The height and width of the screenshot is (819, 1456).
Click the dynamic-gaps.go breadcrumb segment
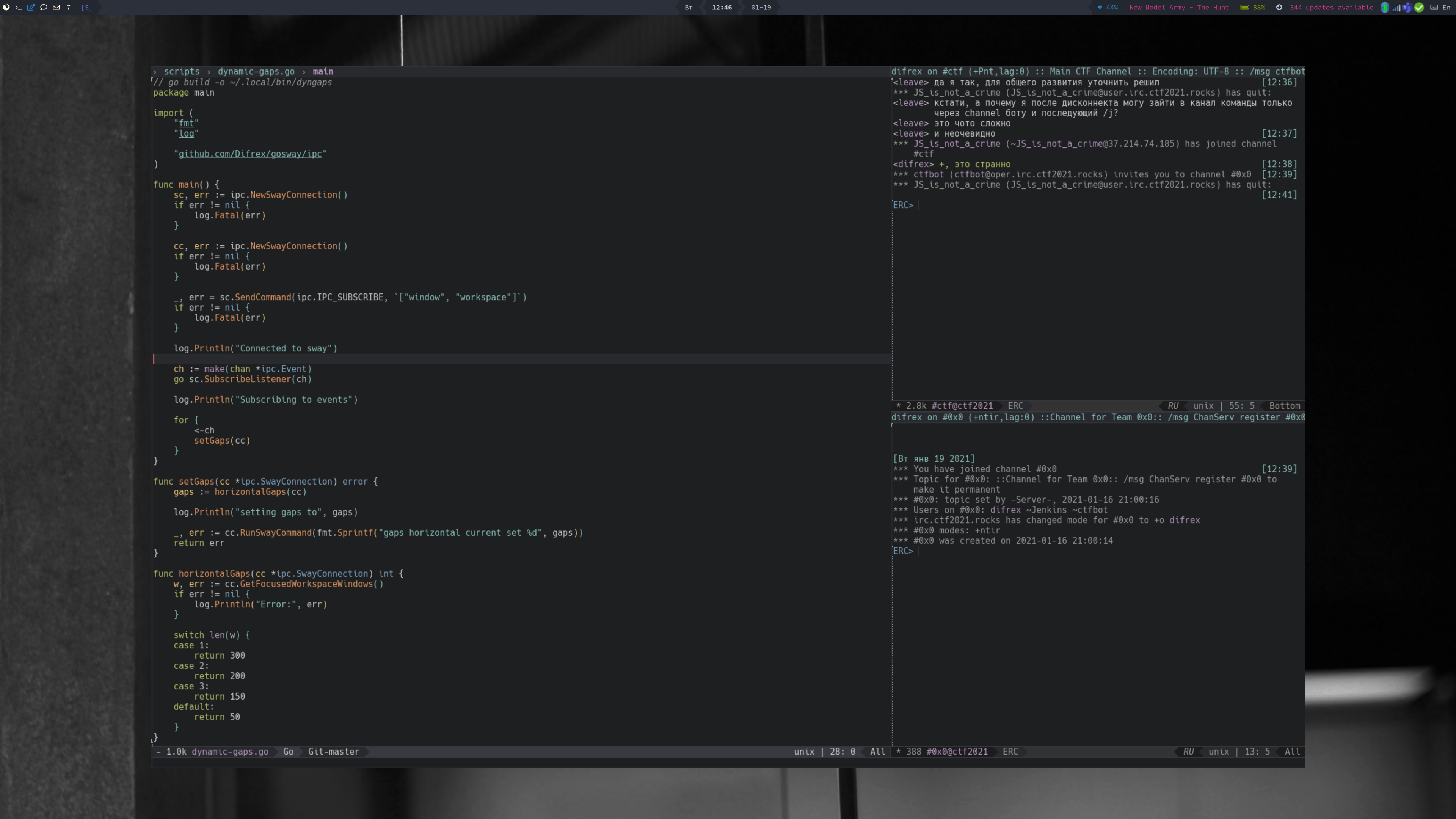point(256,72)
